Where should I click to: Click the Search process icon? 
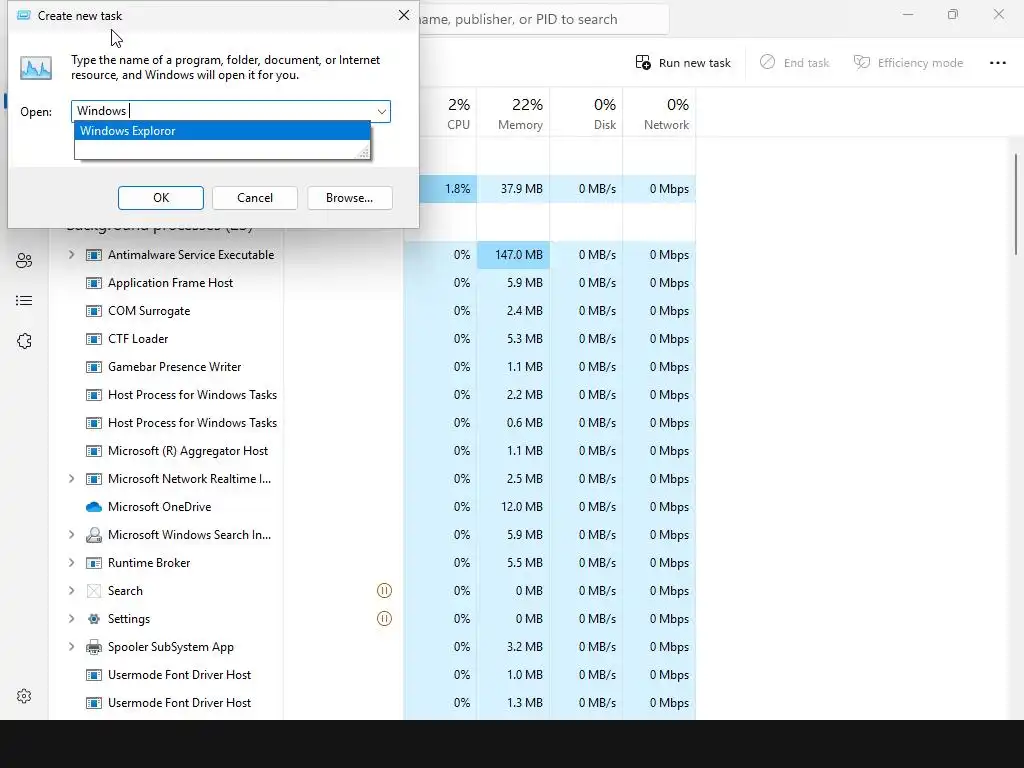click(94, 591)
